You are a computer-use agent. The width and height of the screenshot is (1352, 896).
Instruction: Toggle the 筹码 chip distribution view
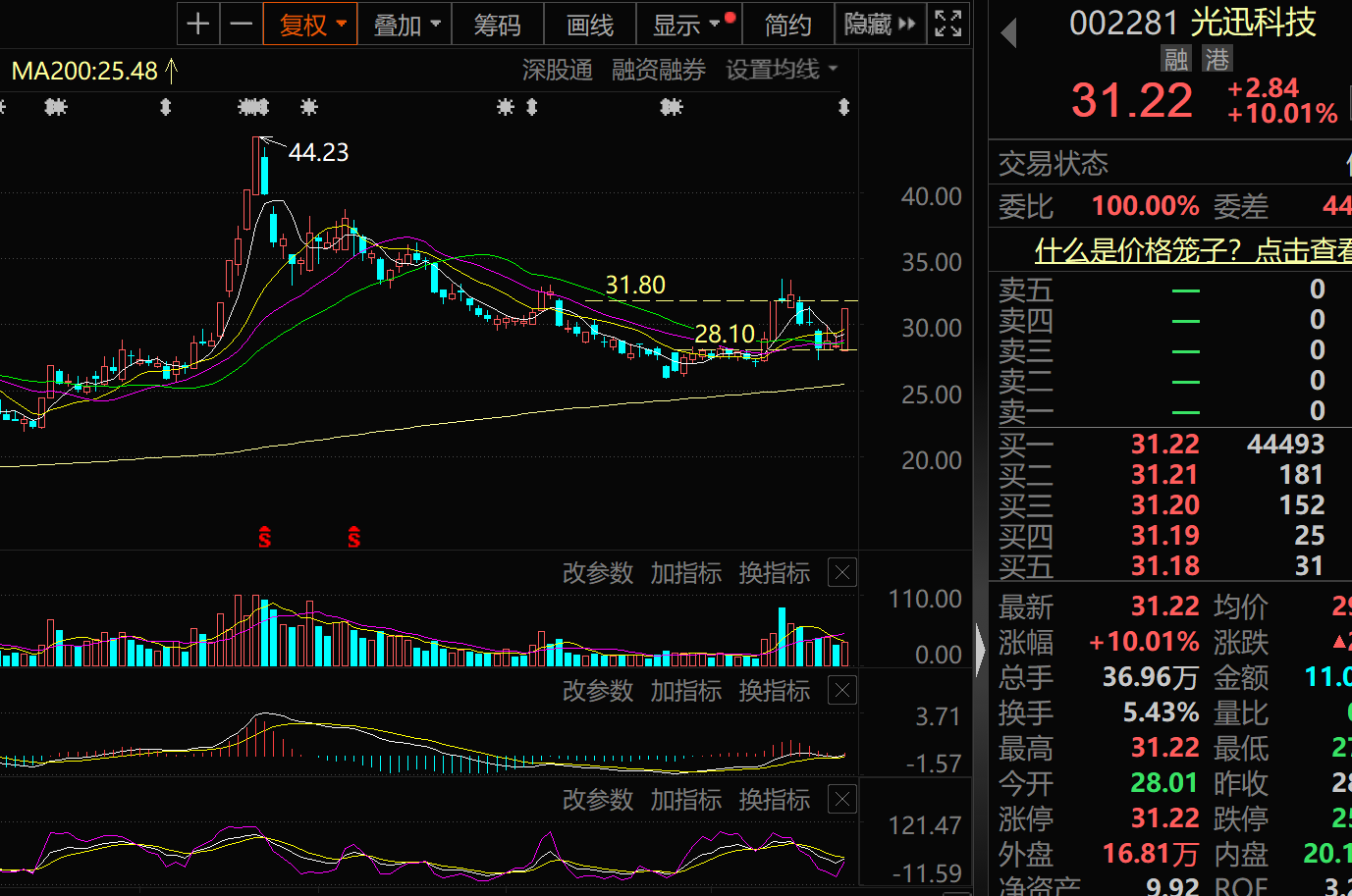(x=497, y=24)
